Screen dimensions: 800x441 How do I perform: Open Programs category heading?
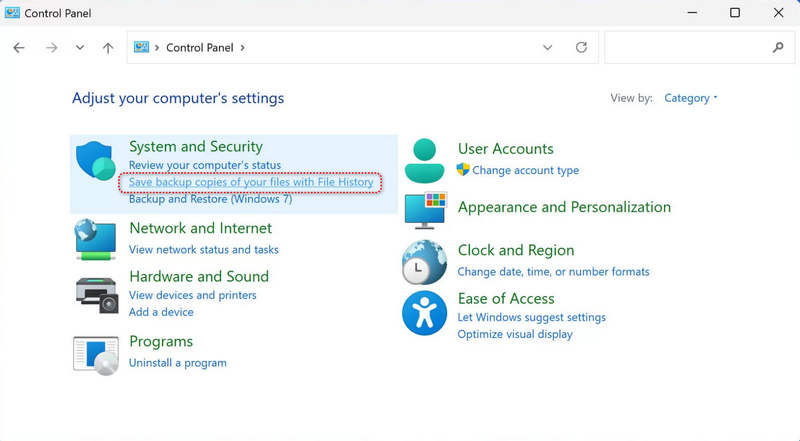[161, 341]
